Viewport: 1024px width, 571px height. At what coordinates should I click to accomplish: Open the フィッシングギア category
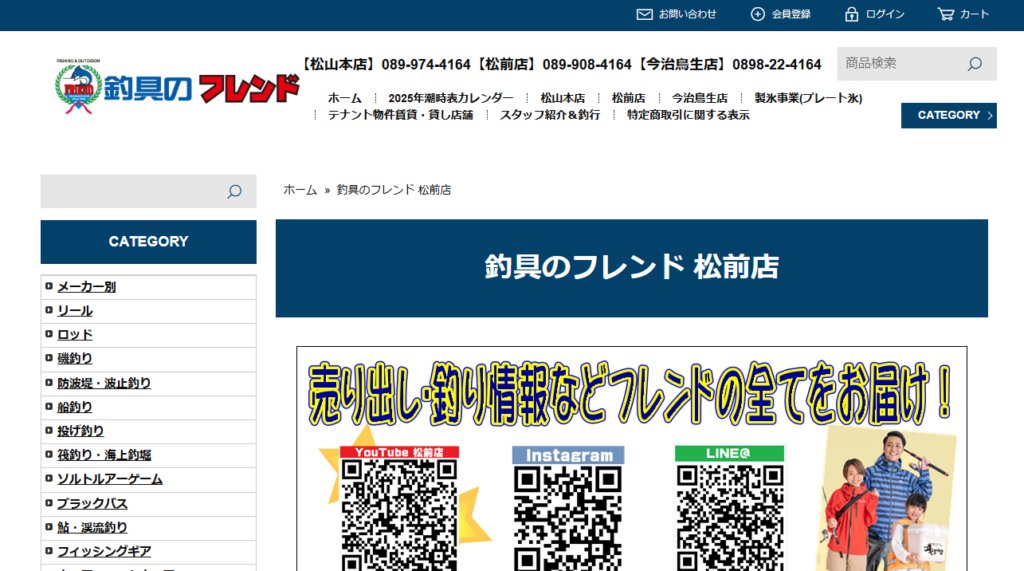104,551
